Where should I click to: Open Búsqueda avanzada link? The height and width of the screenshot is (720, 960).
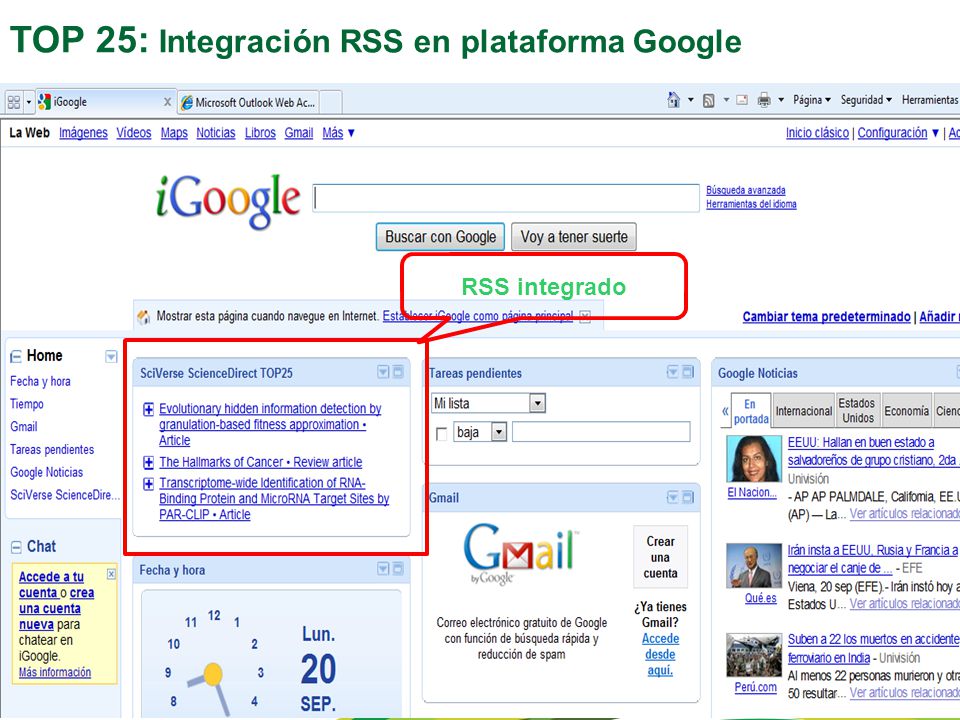tap(746, 190)
